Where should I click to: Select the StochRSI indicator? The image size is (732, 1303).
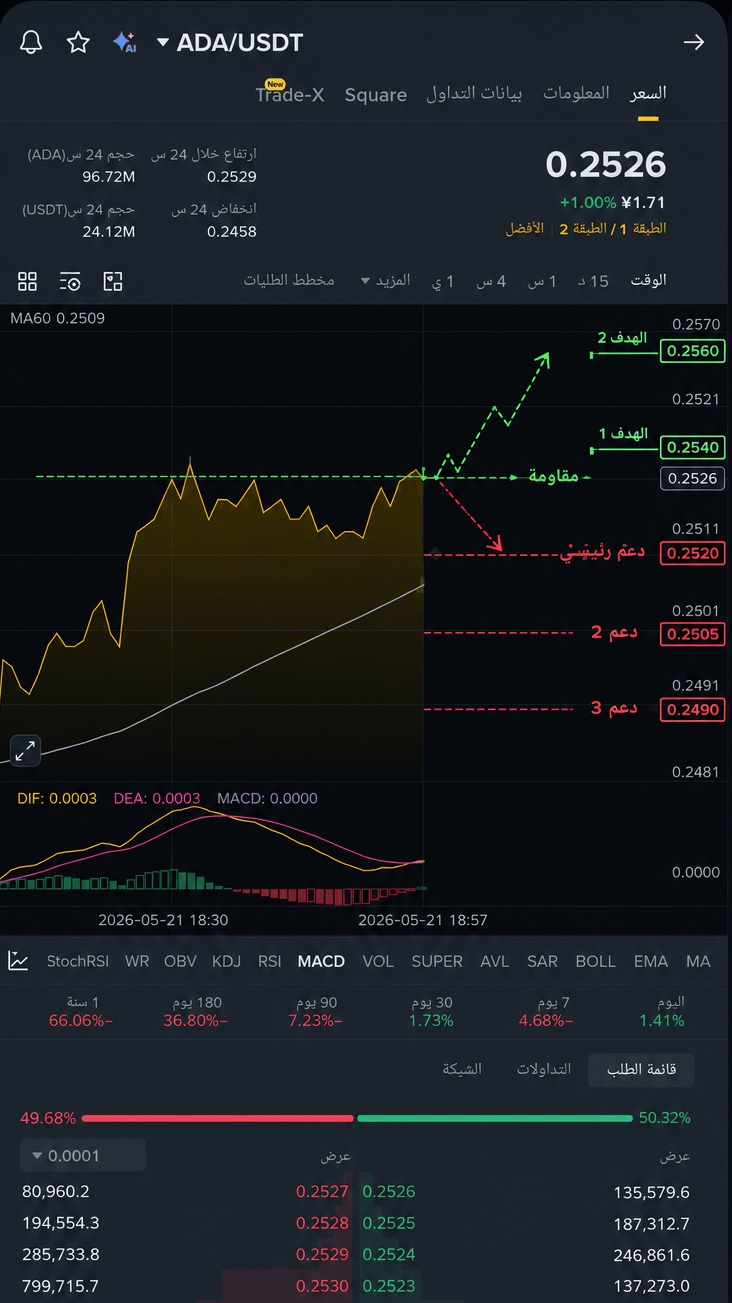click(x=78, y=961)
